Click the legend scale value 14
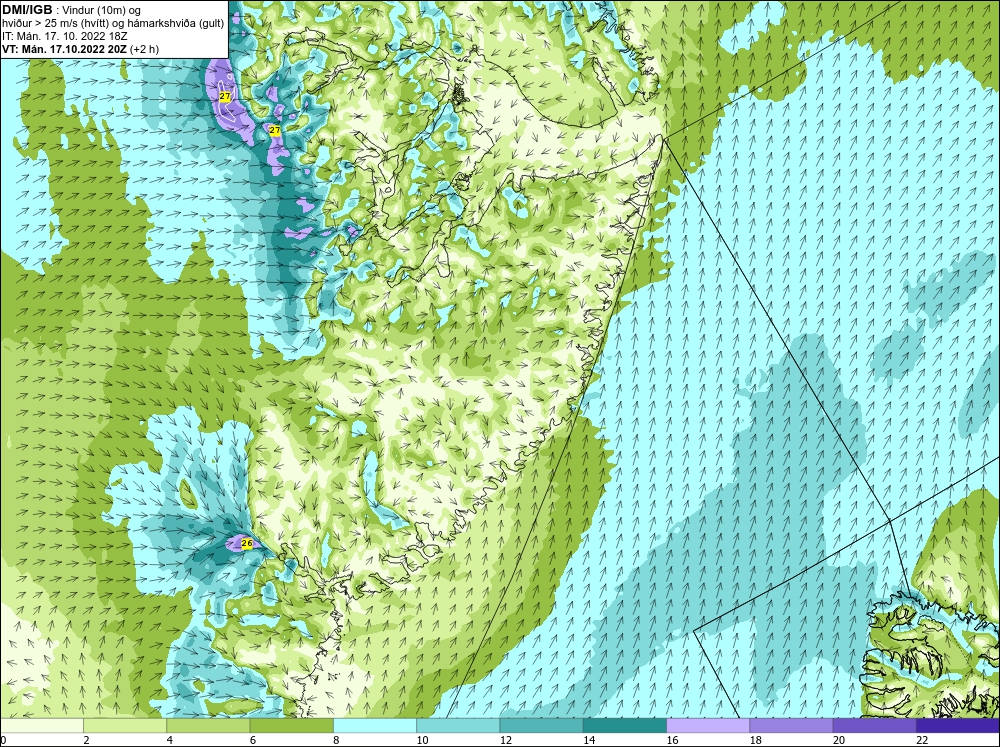The image size is (1000, 747). (x=589, y=740)
